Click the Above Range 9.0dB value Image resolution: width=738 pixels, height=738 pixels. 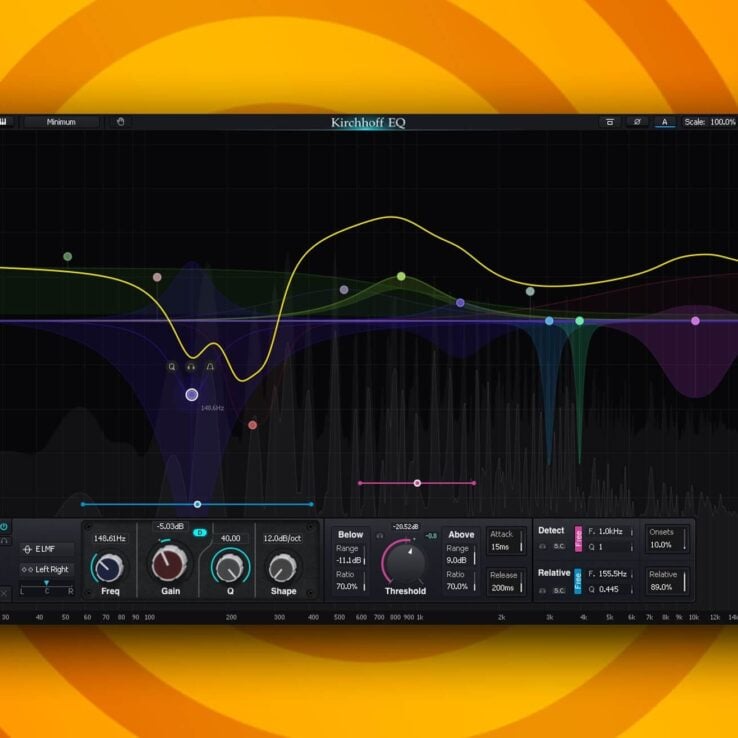coord(457,561)
